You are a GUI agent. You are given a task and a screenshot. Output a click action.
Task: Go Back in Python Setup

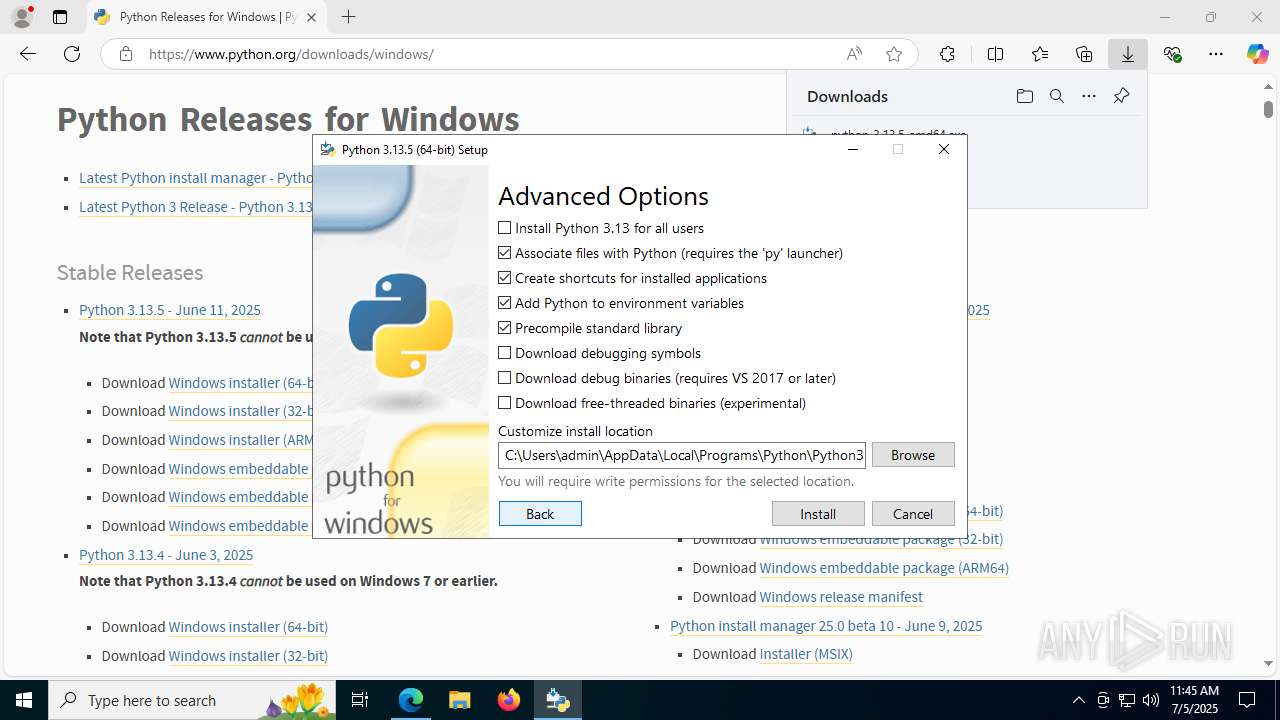[540, 514]
